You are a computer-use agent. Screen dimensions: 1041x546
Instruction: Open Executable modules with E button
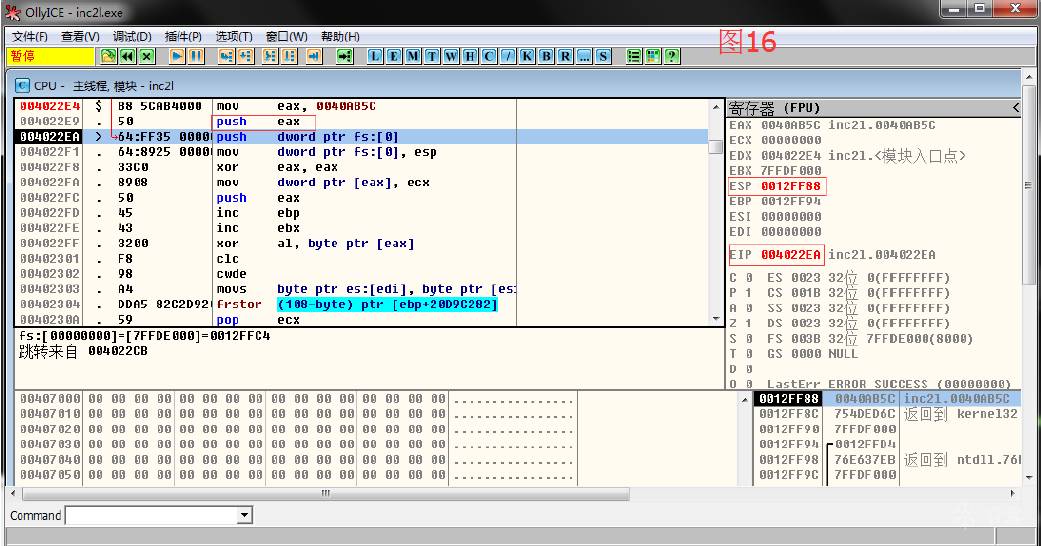pos(394,56)
